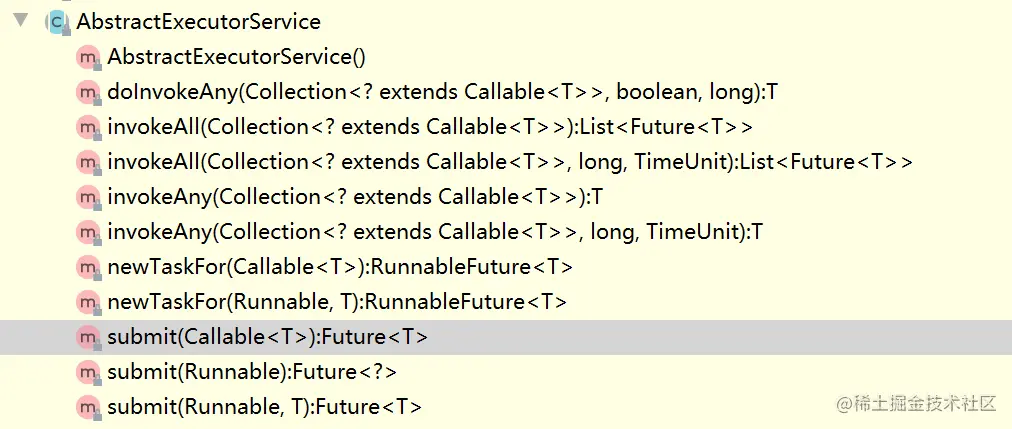The width and height of the screenshot is (1012, 429).
Task: Click method icon beside AbstractExecutorService() constructor
Action: (x=88, y=57)
